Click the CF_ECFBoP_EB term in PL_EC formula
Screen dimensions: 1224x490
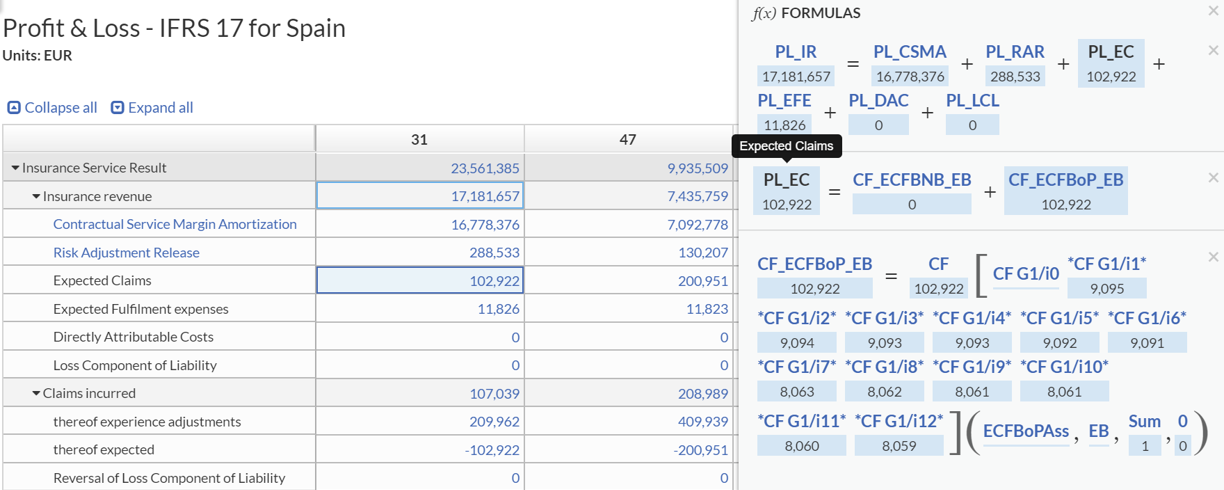click(1066, 180)
